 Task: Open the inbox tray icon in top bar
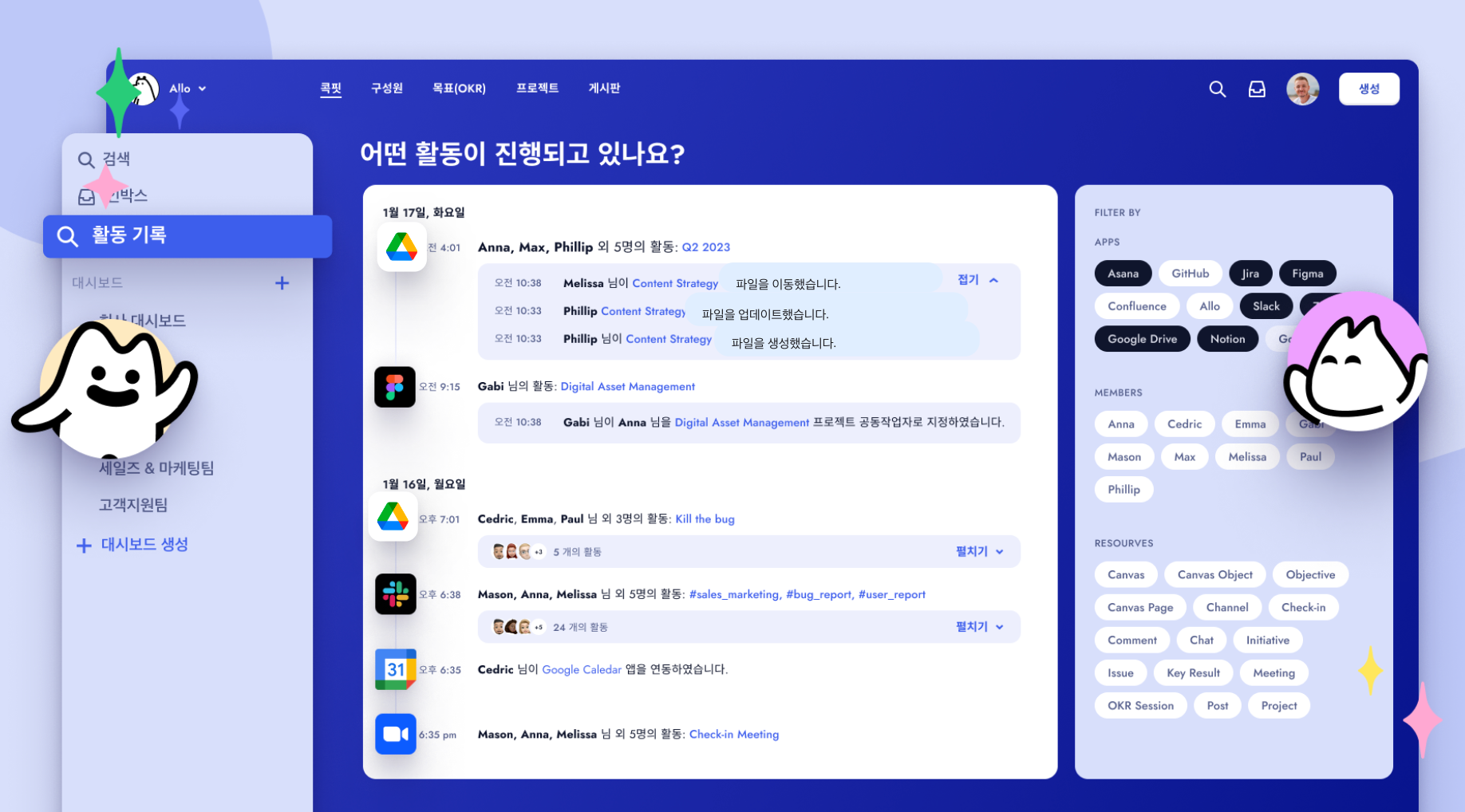(1257, 89)
